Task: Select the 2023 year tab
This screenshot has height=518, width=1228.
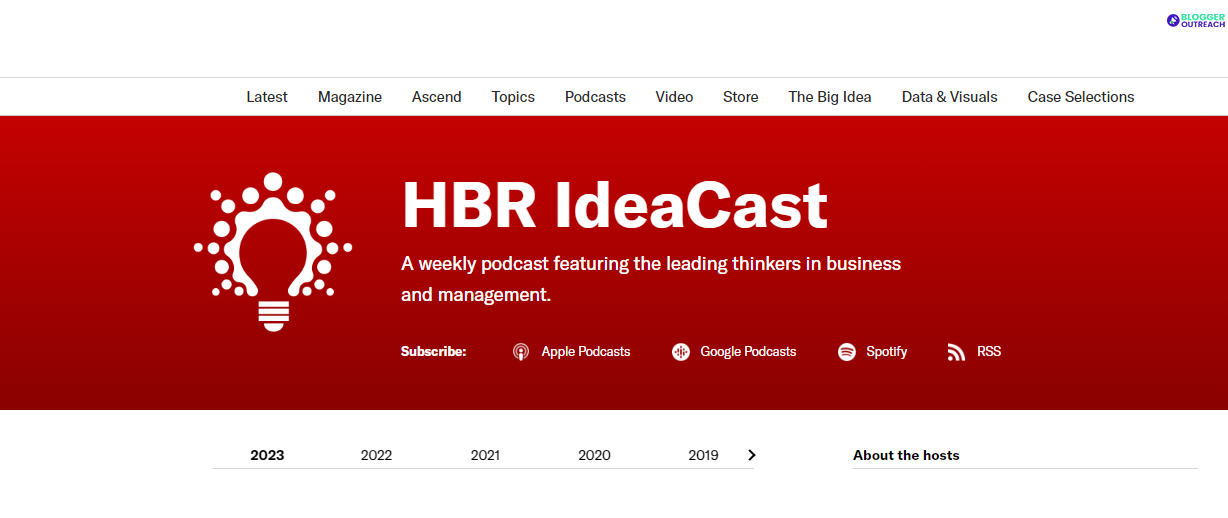Action: [267, 455]
